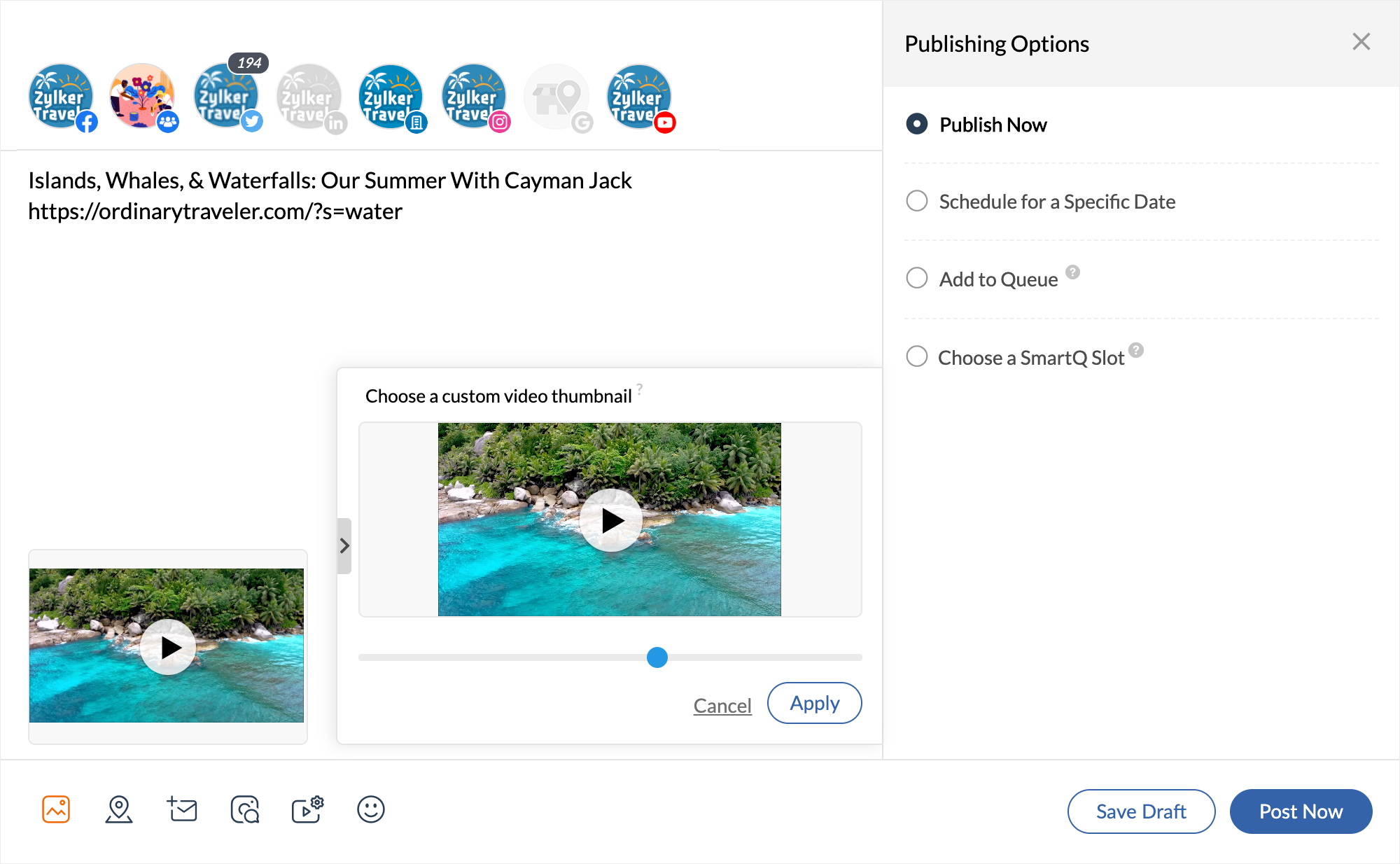Viewport: 1400px width, 864px height.
Task: Click the add mail envelope icon
Action: 182,809
